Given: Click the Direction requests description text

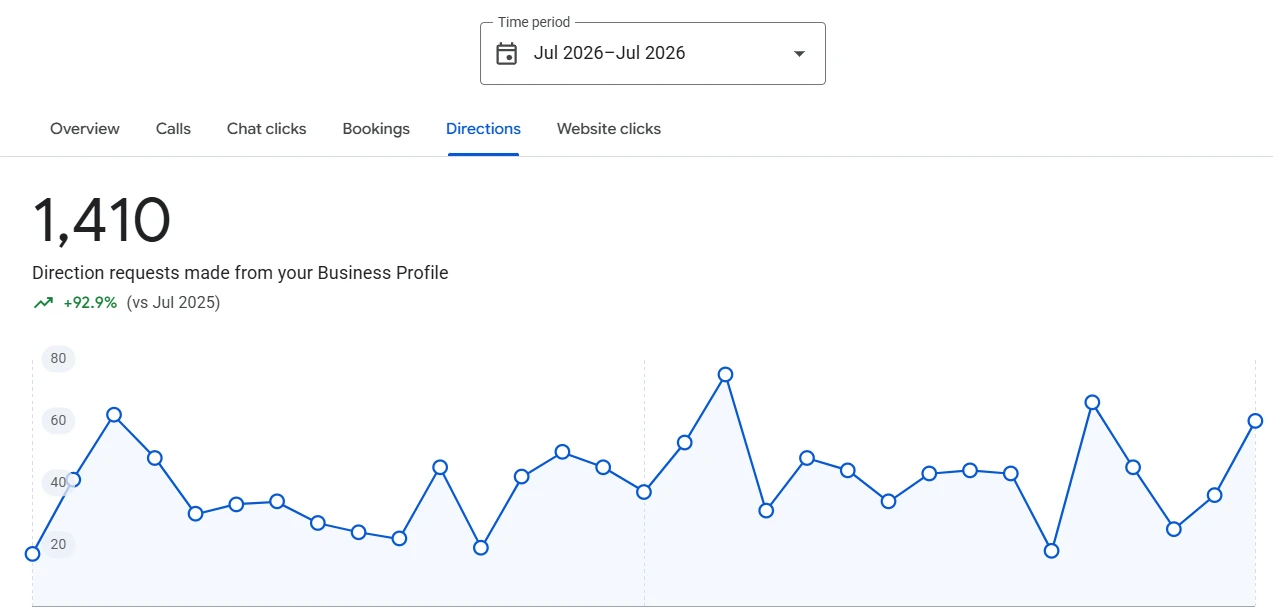Looking at the screenshot, I should click(240, 273).
